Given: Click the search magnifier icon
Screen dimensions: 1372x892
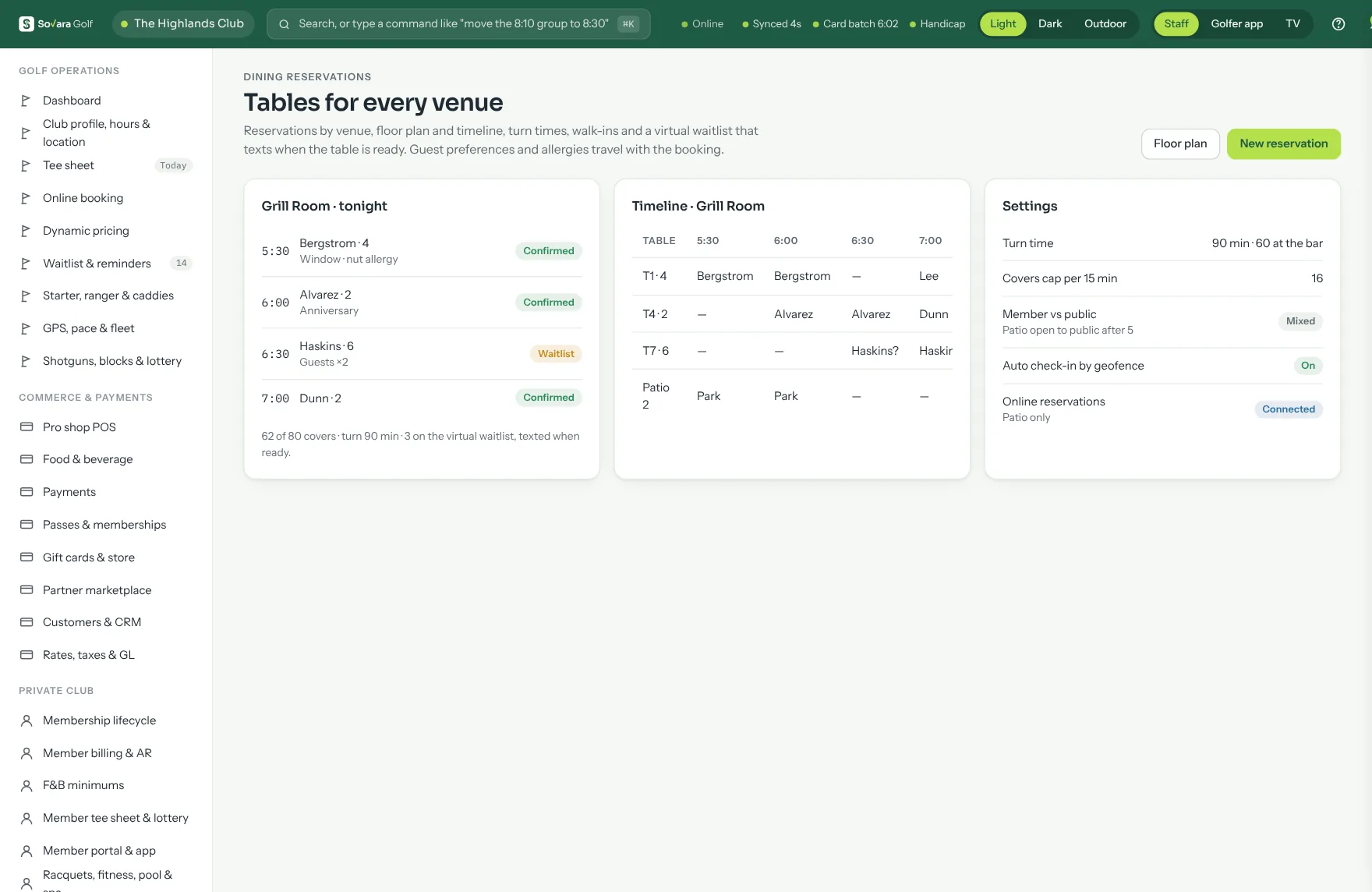Looking at the screenshot, I should [285, 24].
